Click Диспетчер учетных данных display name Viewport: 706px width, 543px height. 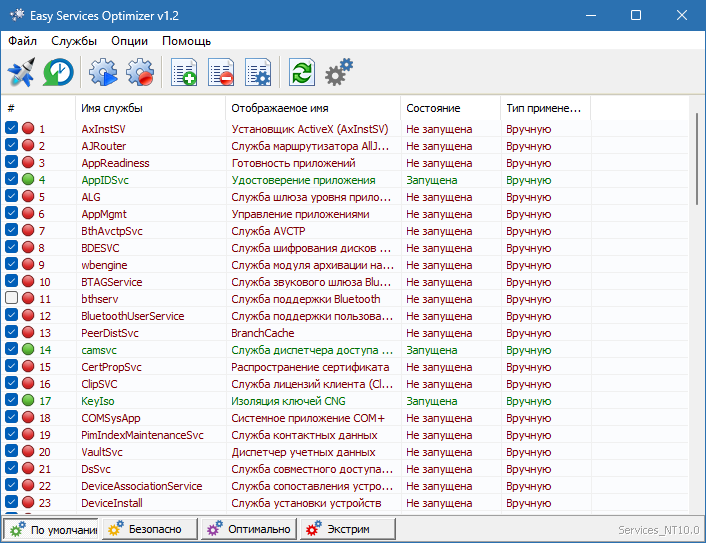point(303,452)
